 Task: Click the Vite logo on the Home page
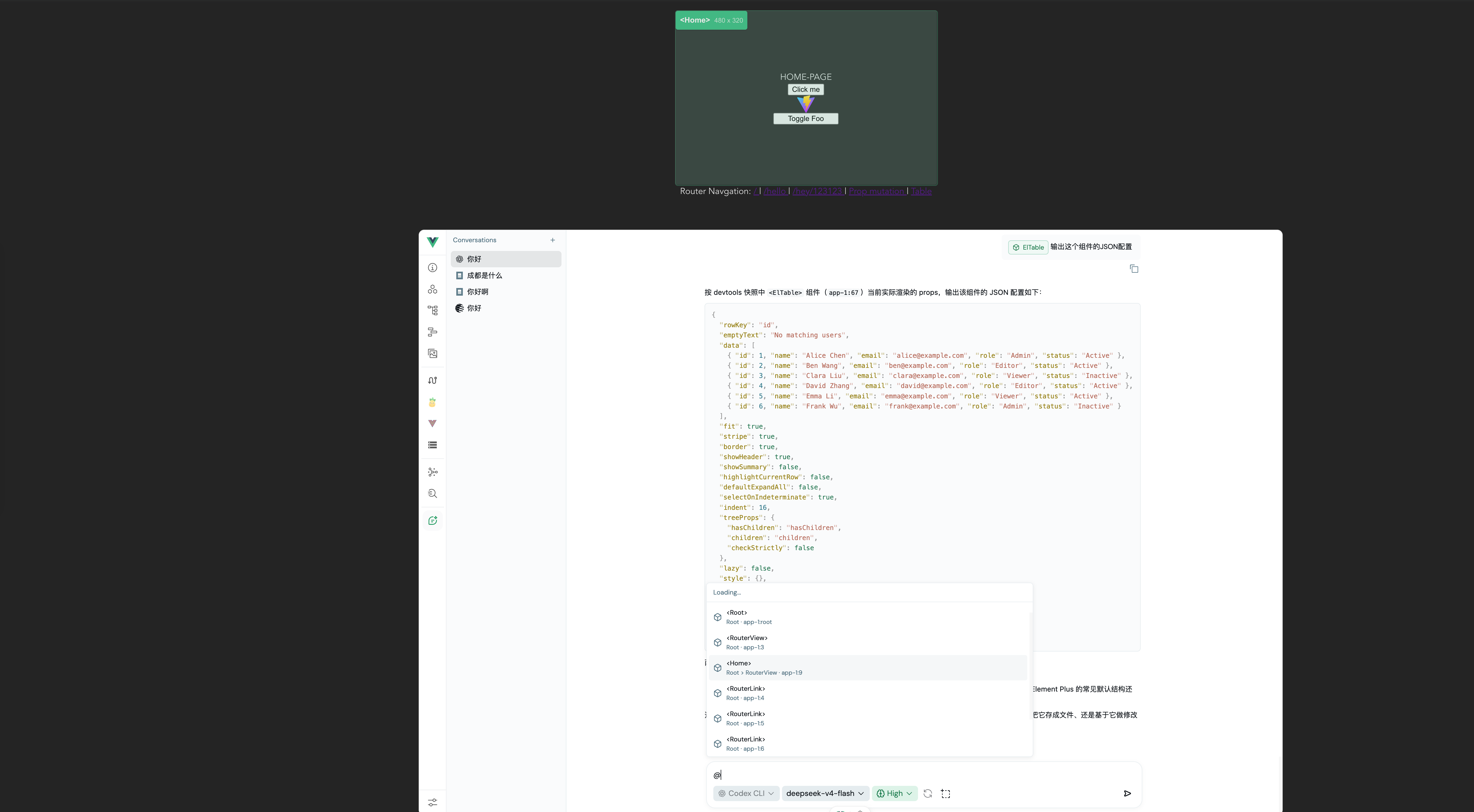806,104
